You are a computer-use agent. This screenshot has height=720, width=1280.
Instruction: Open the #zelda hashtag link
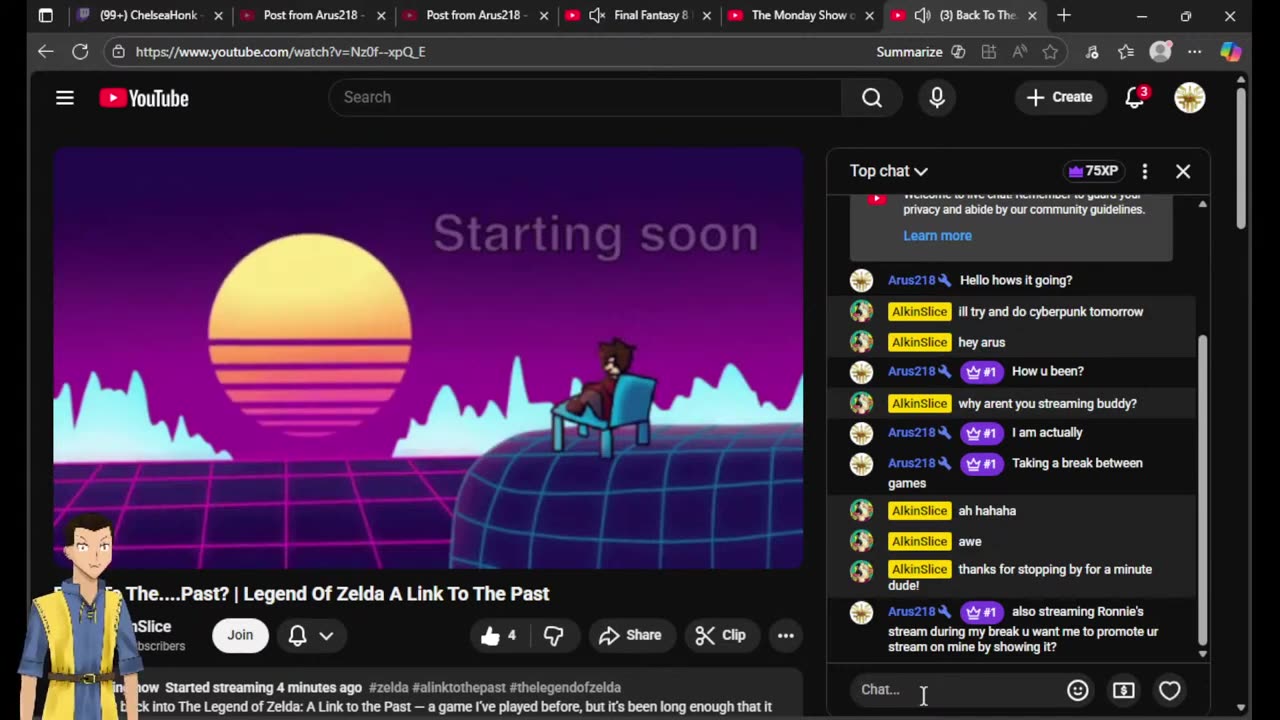click(x=388, y=688)
